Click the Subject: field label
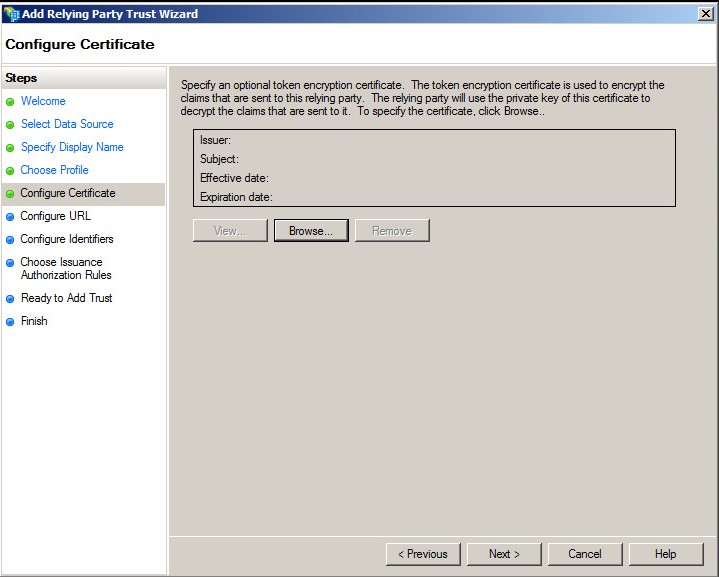This screenshot has width=719, height=577. [x=219, y=159]
